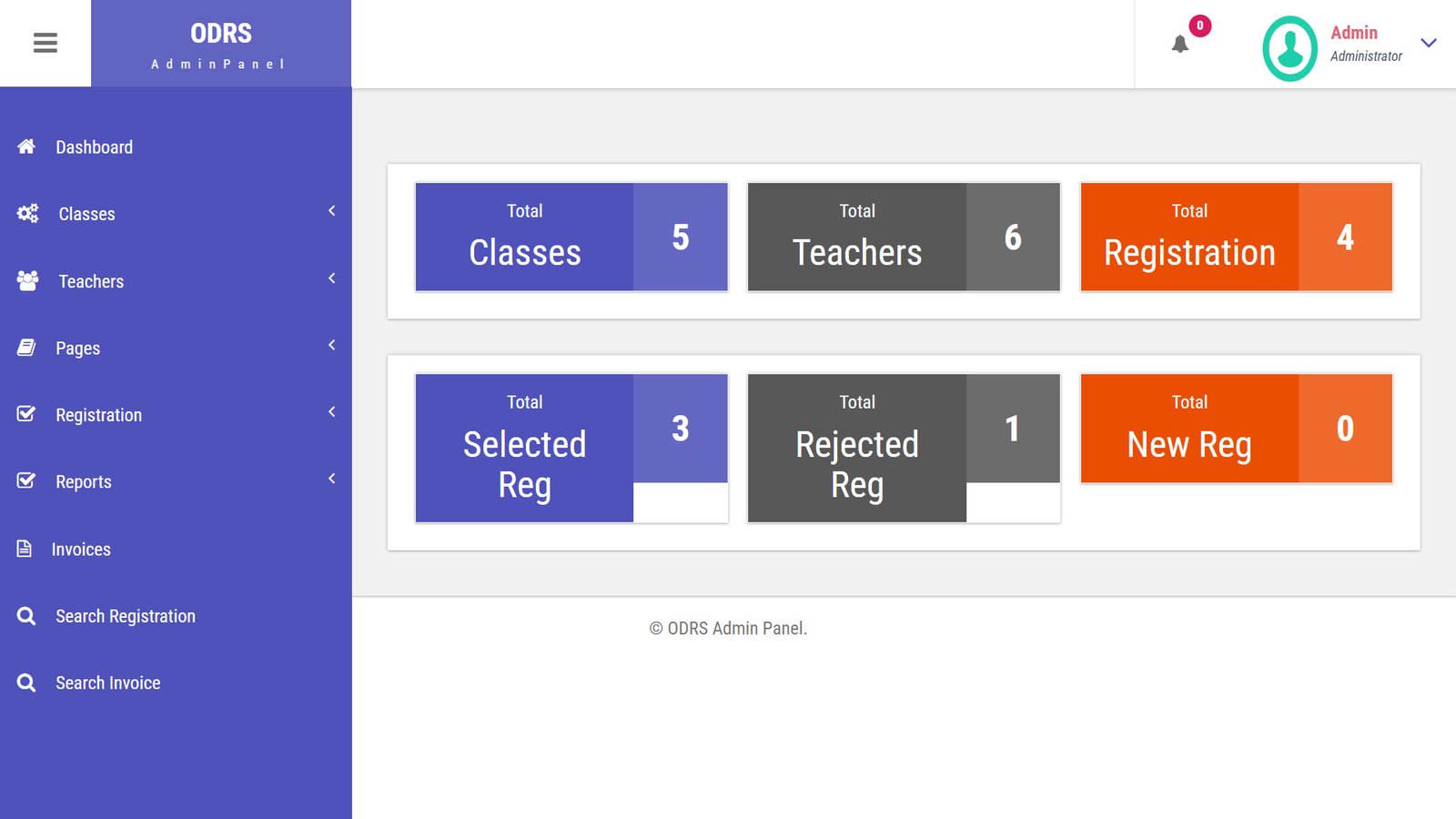1456x819 pixels.
Task: Click the admin avatar profile picture
Action: coord(1289,48)
